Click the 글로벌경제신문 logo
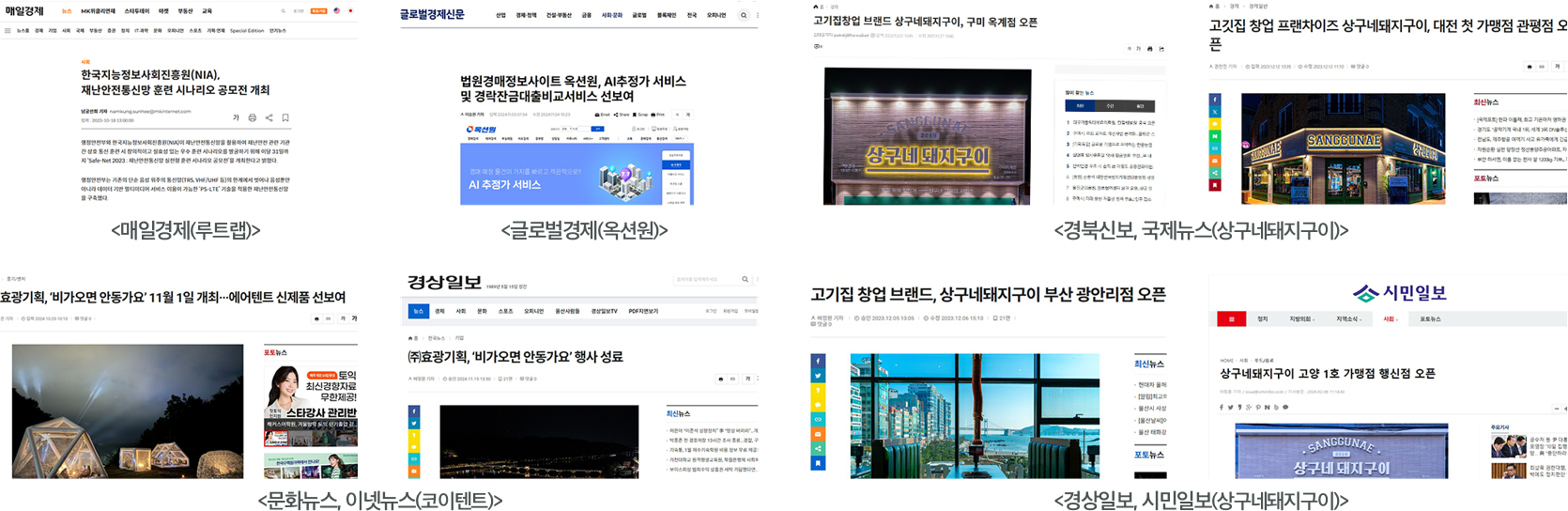 [x=432, y=14]
